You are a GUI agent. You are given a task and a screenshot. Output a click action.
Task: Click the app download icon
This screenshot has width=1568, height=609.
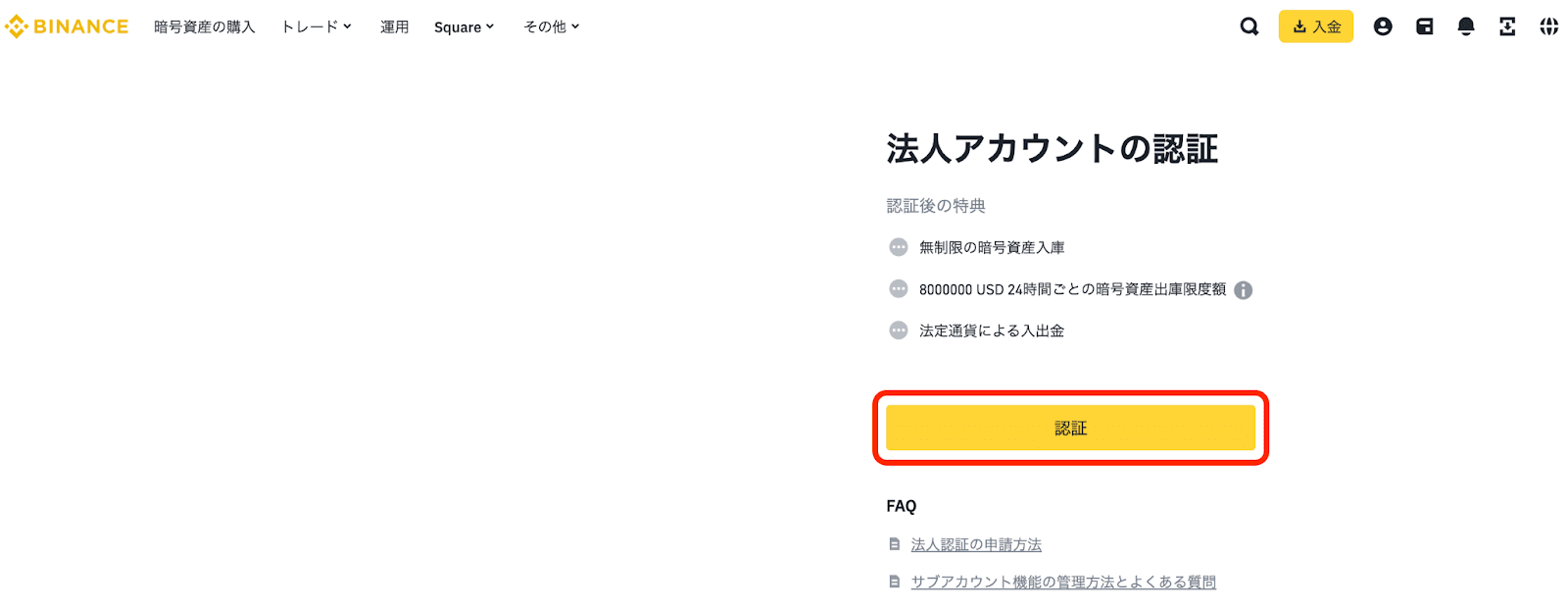pyautogui.click(x=1507, y=26)
